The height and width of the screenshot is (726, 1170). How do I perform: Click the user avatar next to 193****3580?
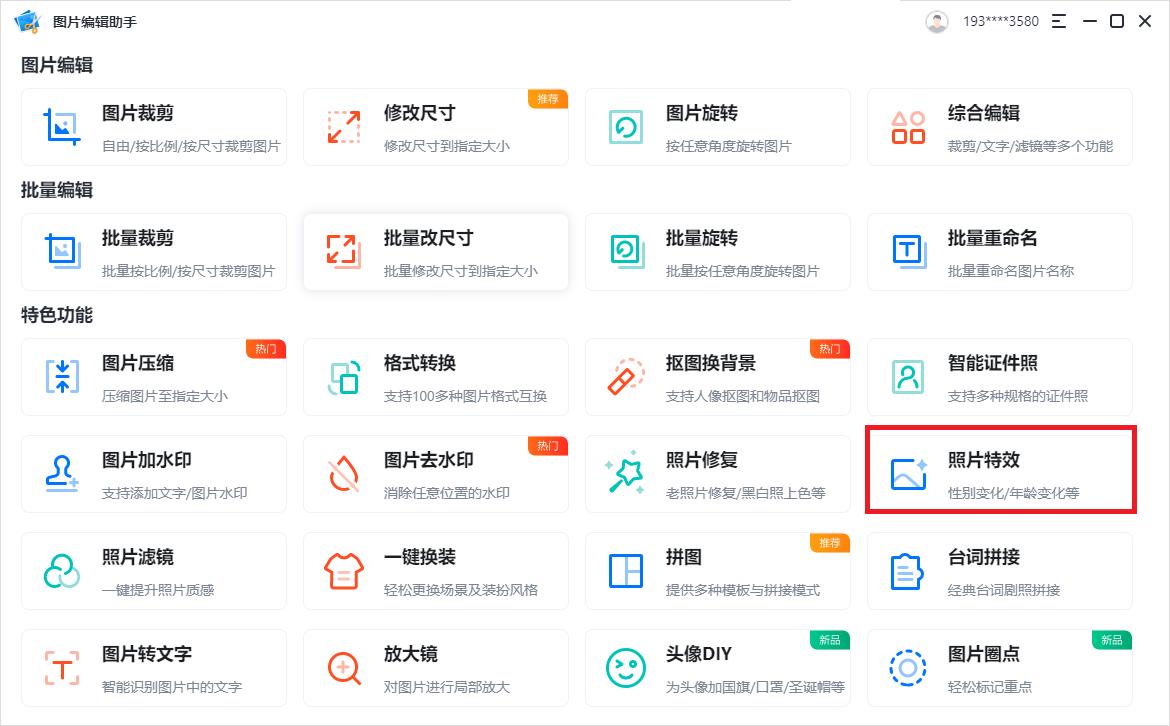[x=936, y=20]
